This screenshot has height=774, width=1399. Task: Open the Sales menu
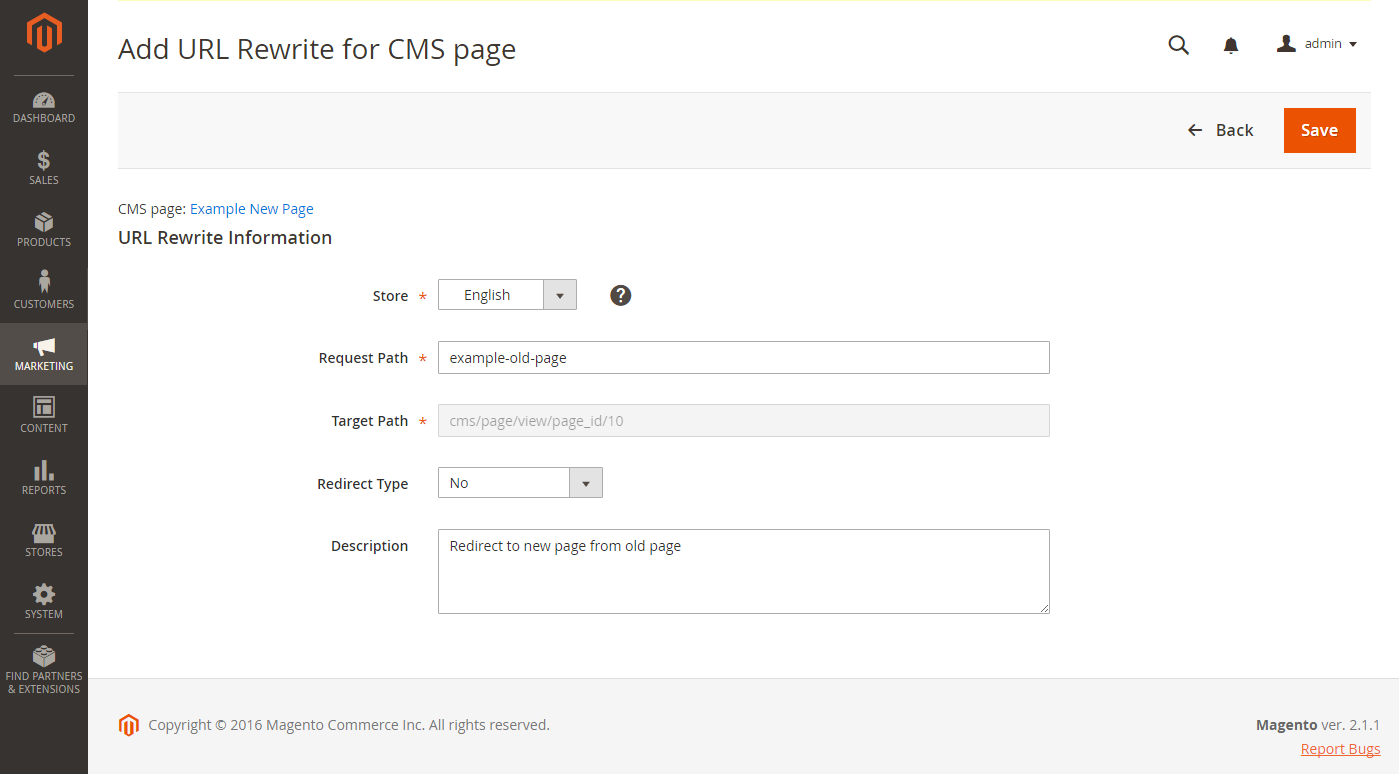pyautogui.click(x=44, y=168)
